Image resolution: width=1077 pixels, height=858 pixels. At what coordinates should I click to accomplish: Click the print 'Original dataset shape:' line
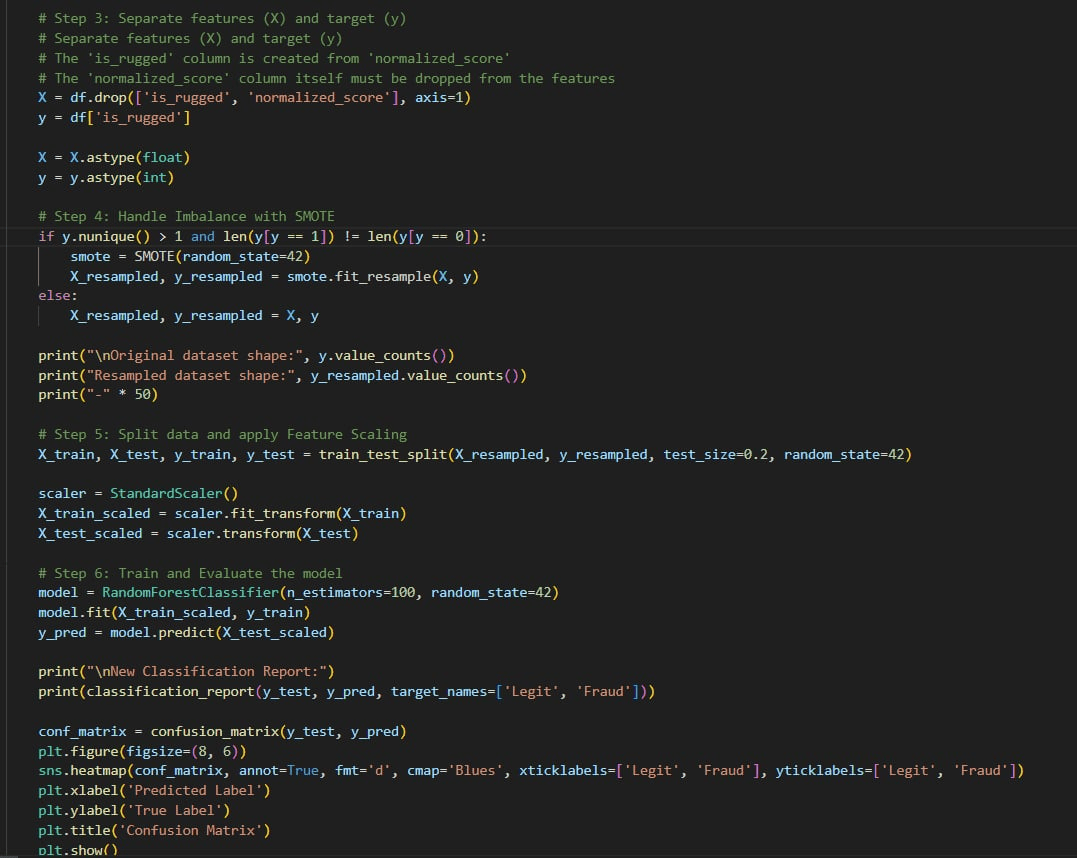pos(246,355)
